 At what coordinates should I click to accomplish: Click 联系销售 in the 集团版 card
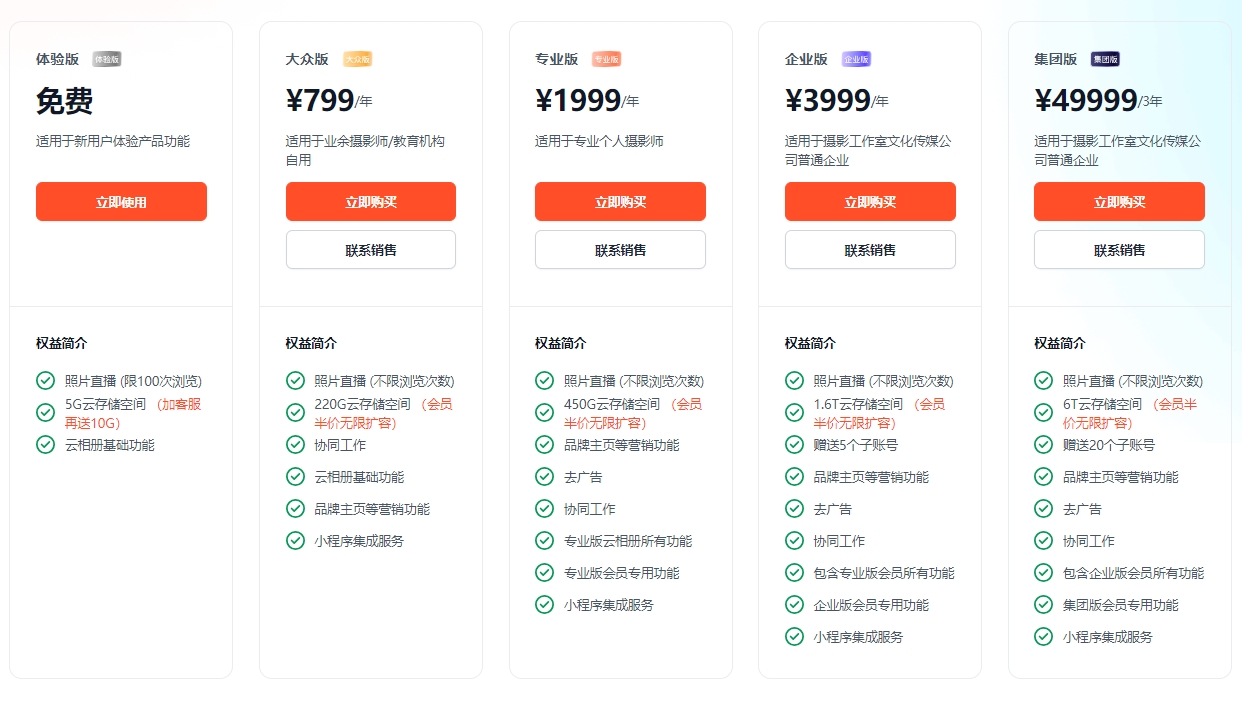coord(1118,249)
